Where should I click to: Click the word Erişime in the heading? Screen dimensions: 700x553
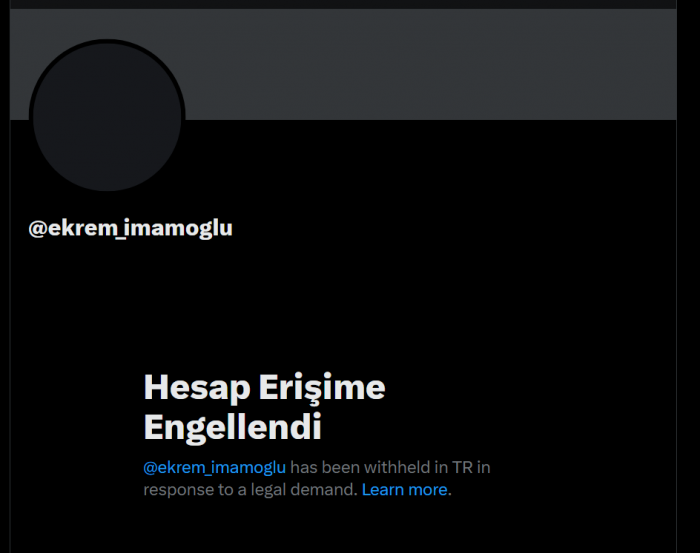pyautogui.click(x=322, y=387)
